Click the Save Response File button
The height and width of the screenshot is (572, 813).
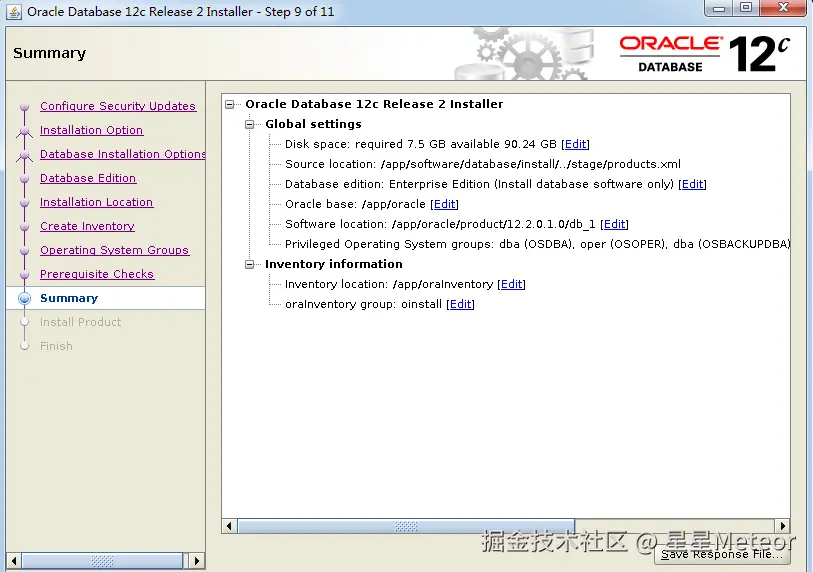click(x=722, y=554)
